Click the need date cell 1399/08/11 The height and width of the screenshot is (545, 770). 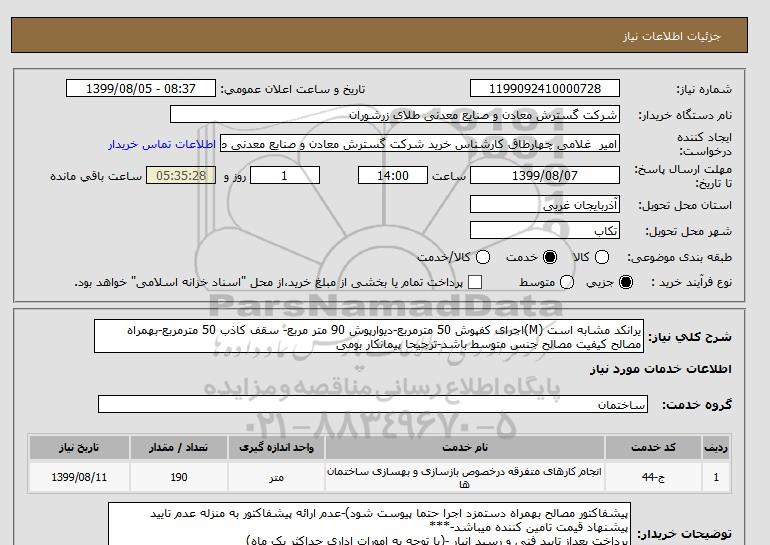[79, 477]
